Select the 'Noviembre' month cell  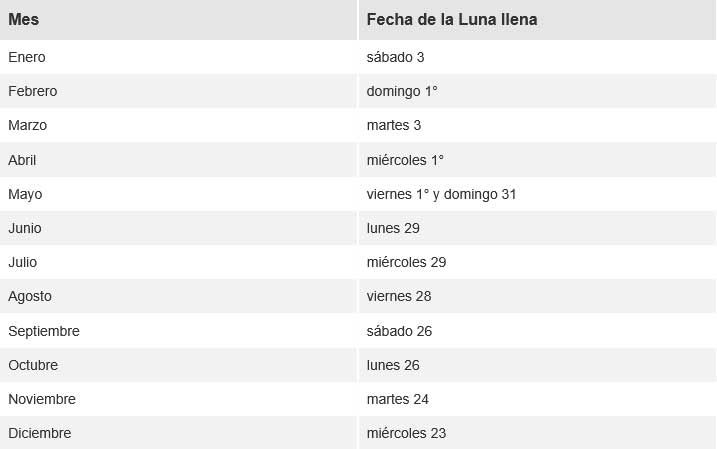click(42, 399)
